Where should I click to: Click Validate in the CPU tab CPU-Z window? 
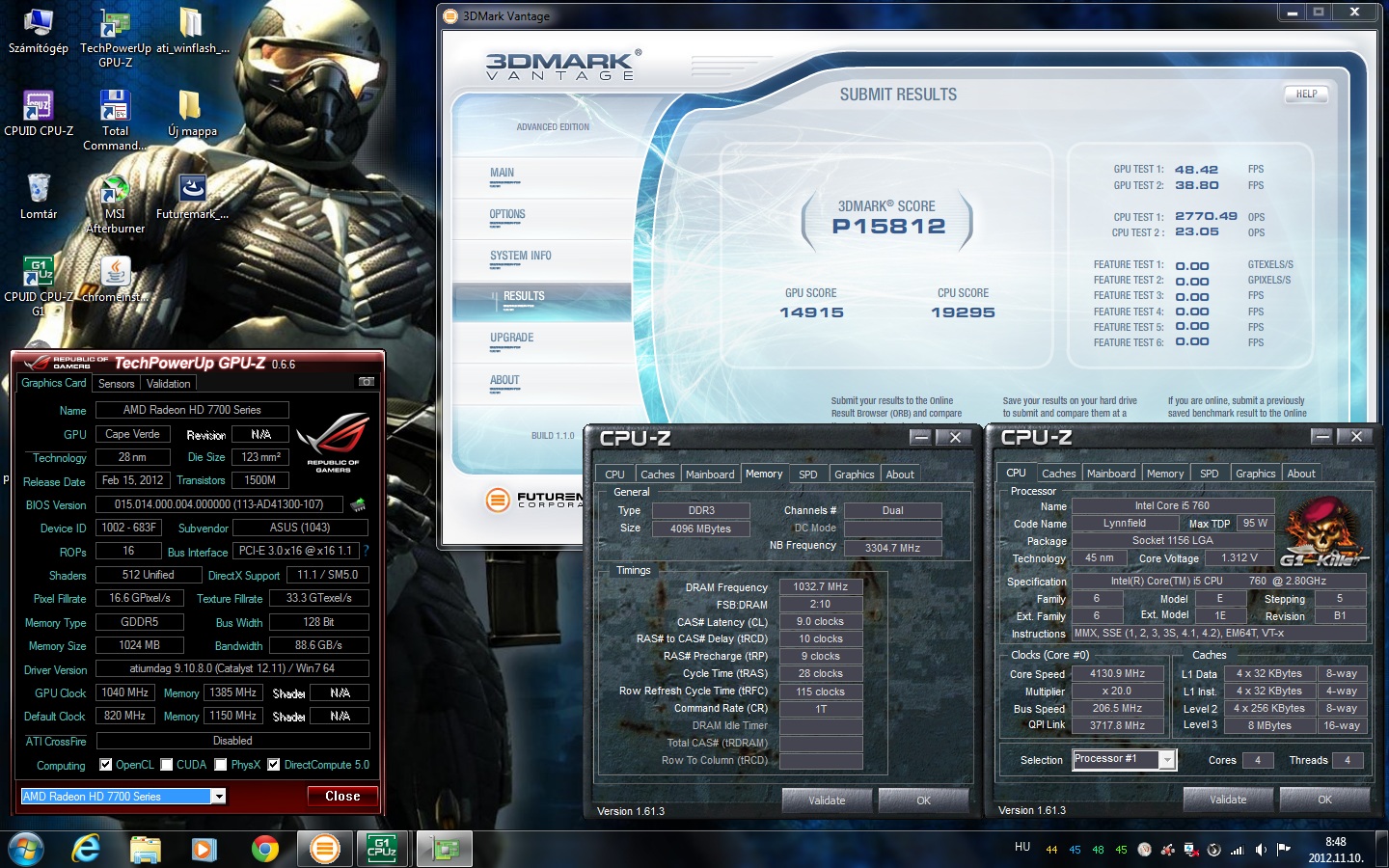pos(1228,799)
